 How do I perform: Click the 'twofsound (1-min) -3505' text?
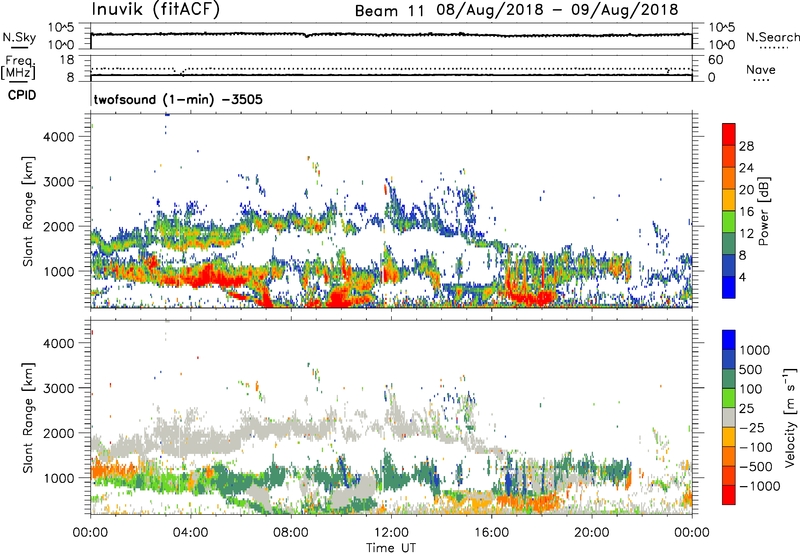pyautogui.click(x=178, y=99)
